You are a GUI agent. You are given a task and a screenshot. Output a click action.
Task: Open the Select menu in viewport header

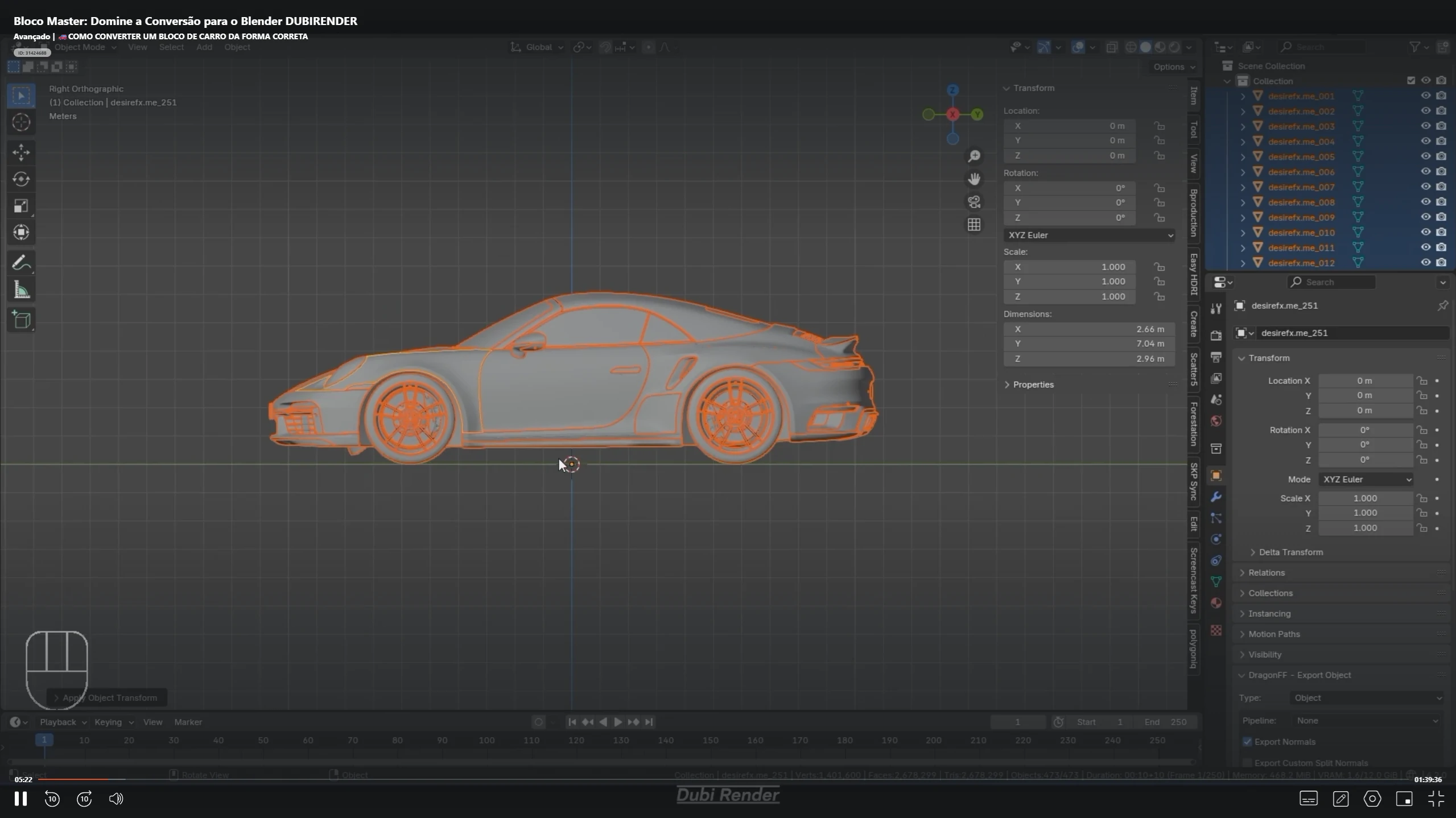click(171, 47)
